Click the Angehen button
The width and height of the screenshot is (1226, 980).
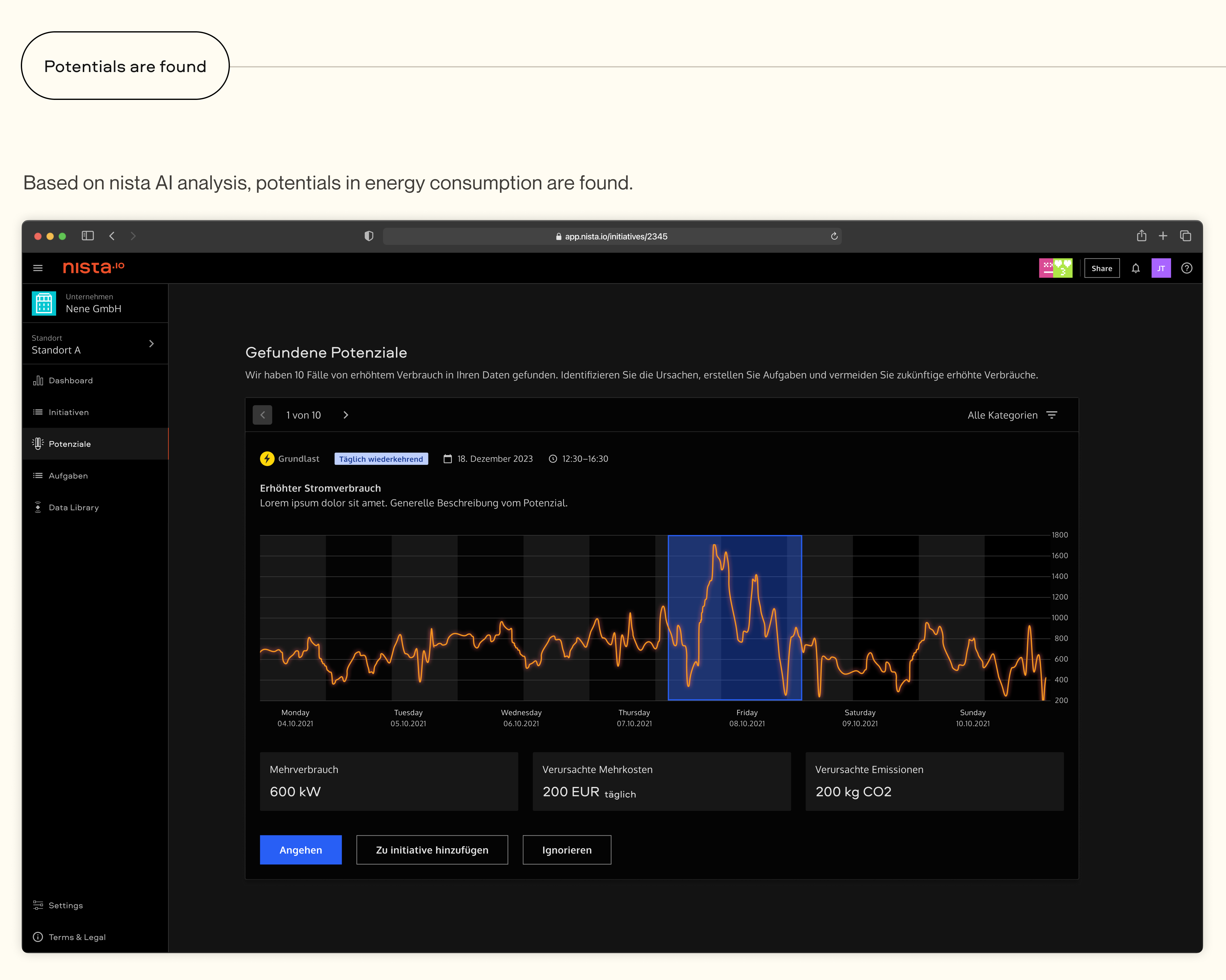[300, 850]
